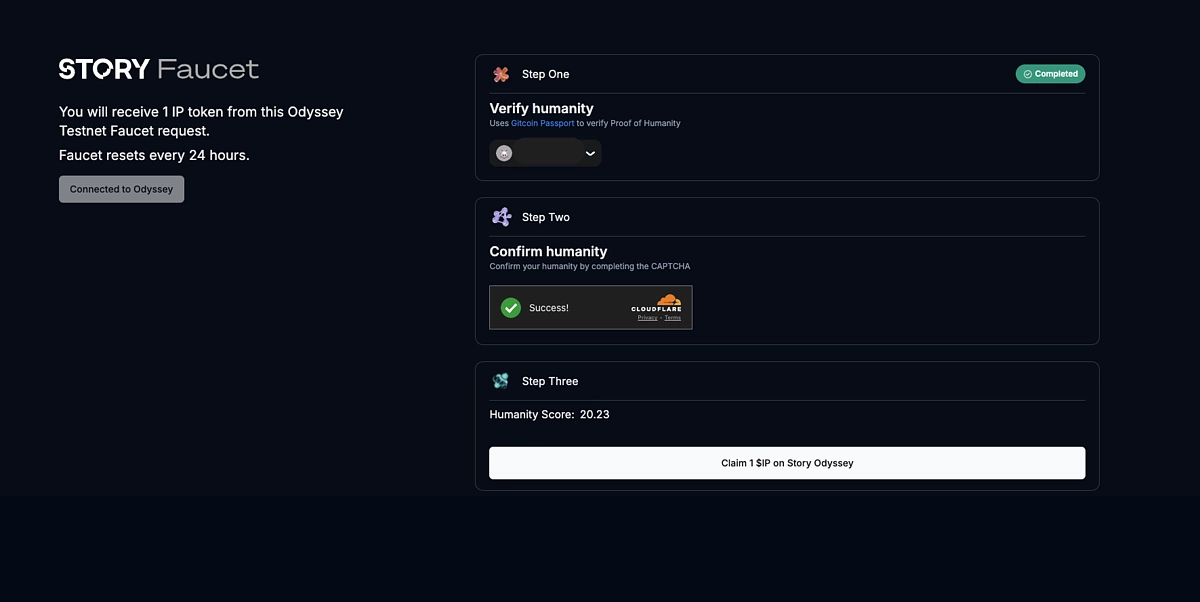Click the Step One pinwheel icon
The image size is (1200, 602).
pyautogui.click(x=501, y=74)
